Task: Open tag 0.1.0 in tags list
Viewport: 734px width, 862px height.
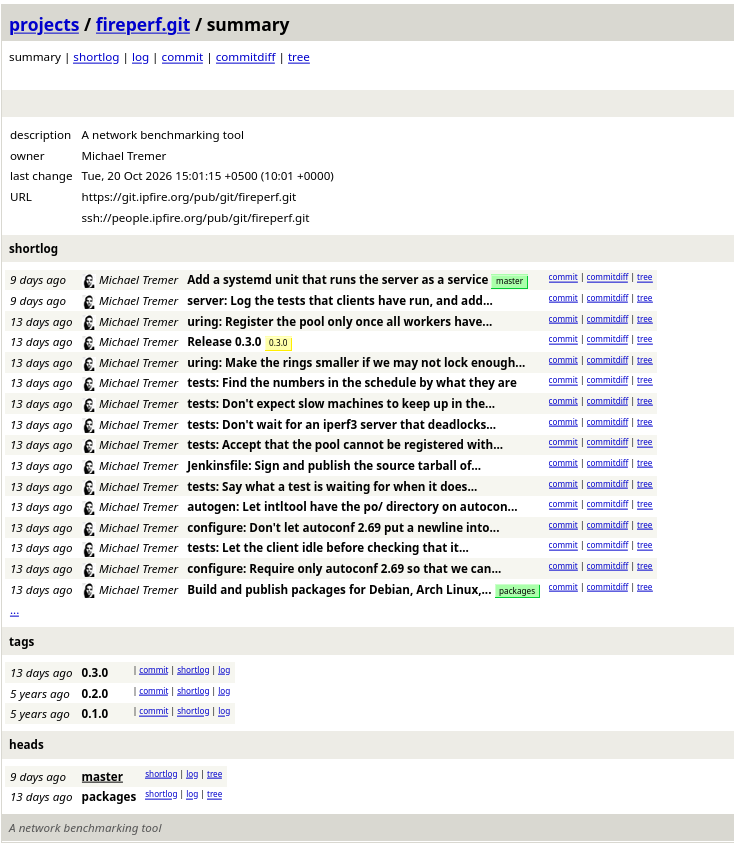Action: [95, 714]
